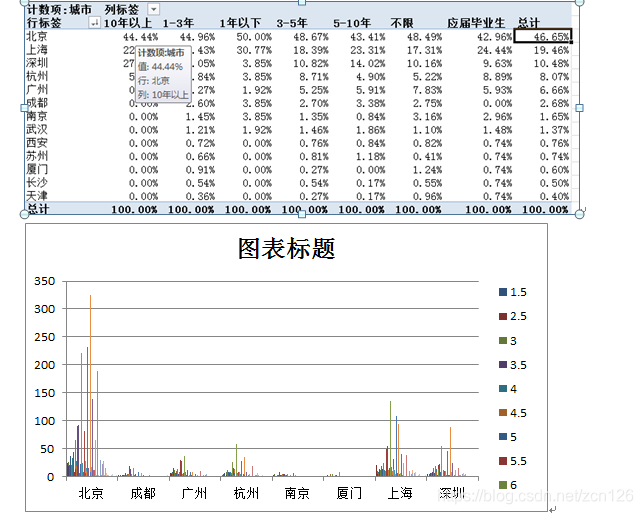643x514 pixels.
Task: Click the 7.83% cell in 广州 row
Action: pos(427,90)
